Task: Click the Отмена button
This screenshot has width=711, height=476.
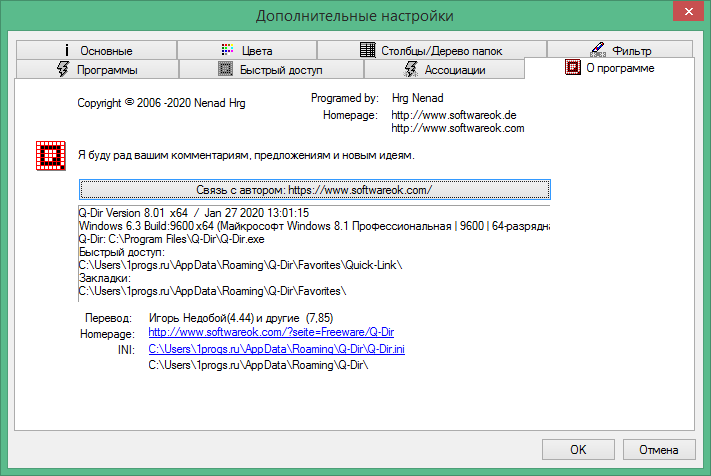Action: pos(658,448)
